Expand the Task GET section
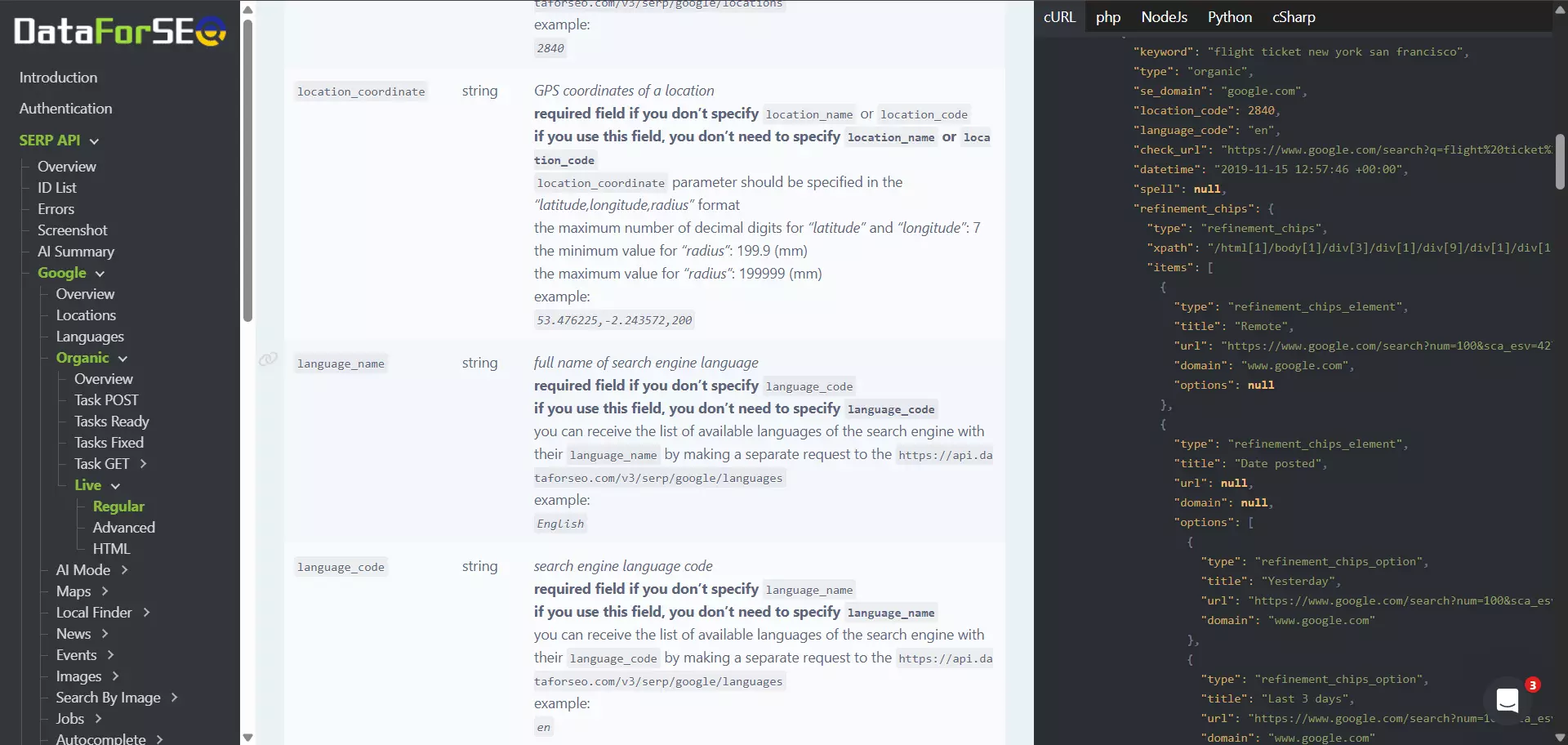The image size is (1568, 745). (141, 463)
